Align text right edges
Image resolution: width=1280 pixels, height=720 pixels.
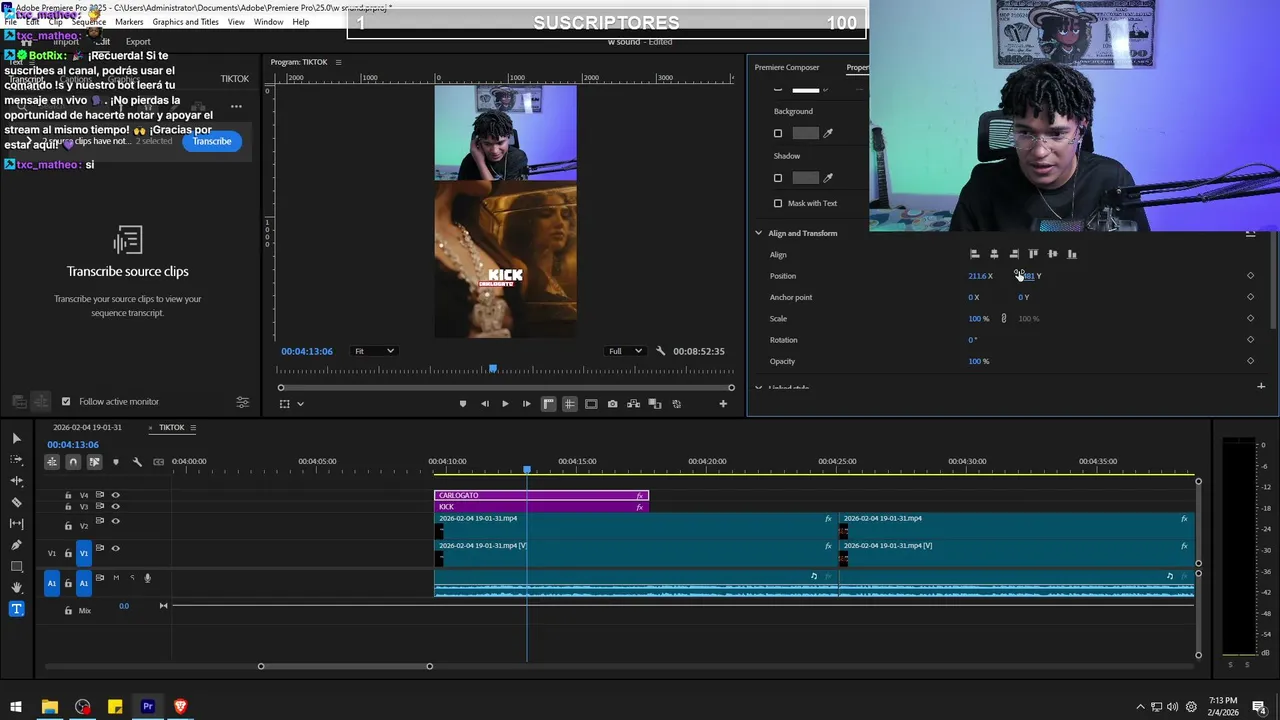[x=1014, y=254]
